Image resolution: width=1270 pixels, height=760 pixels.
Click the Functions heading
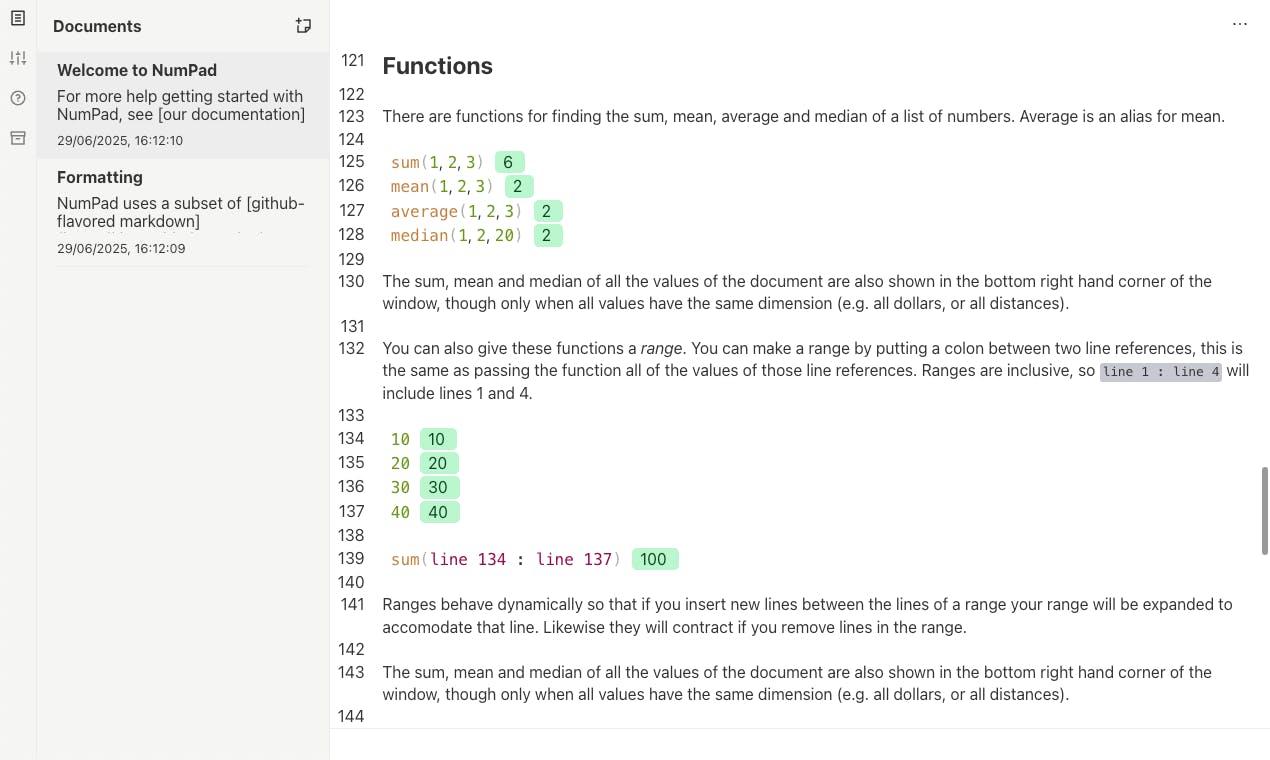pyautogui.click(x=438, y=66)
